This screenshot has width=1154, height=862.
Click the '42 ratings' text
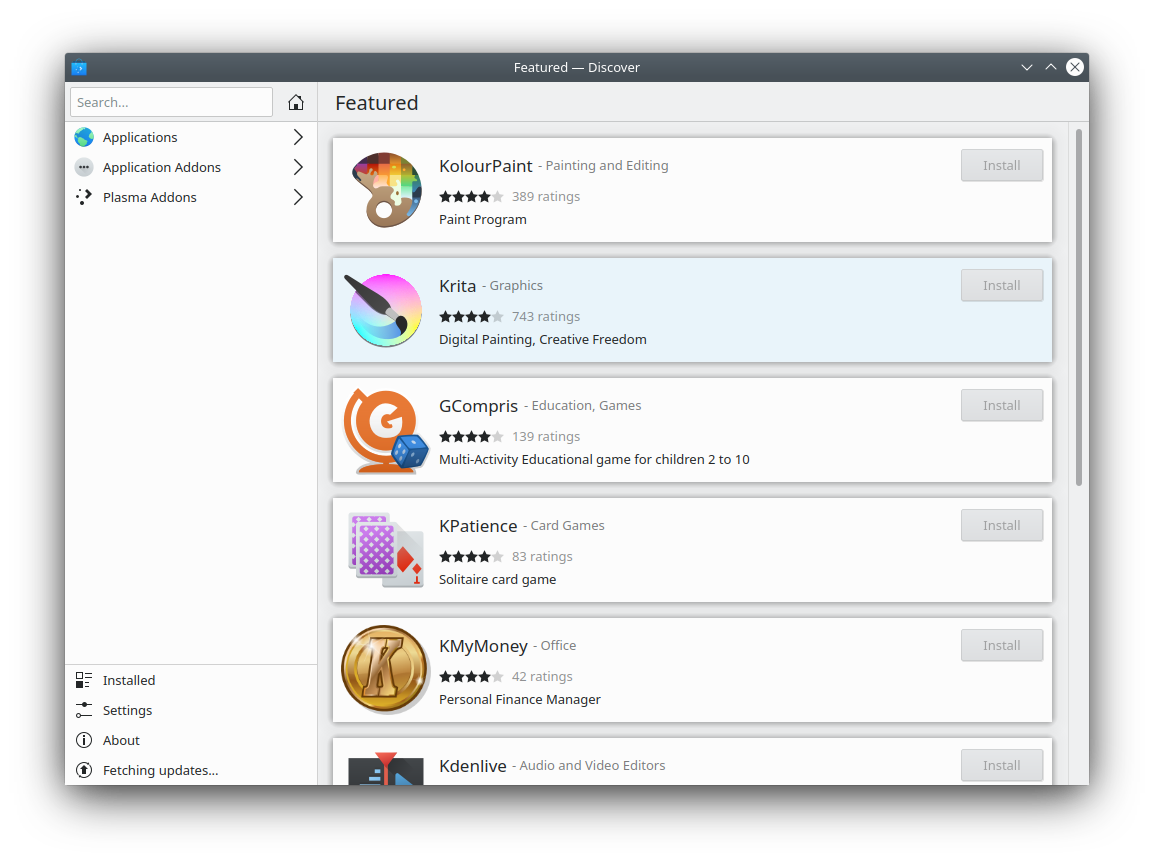tap(542, 676)
